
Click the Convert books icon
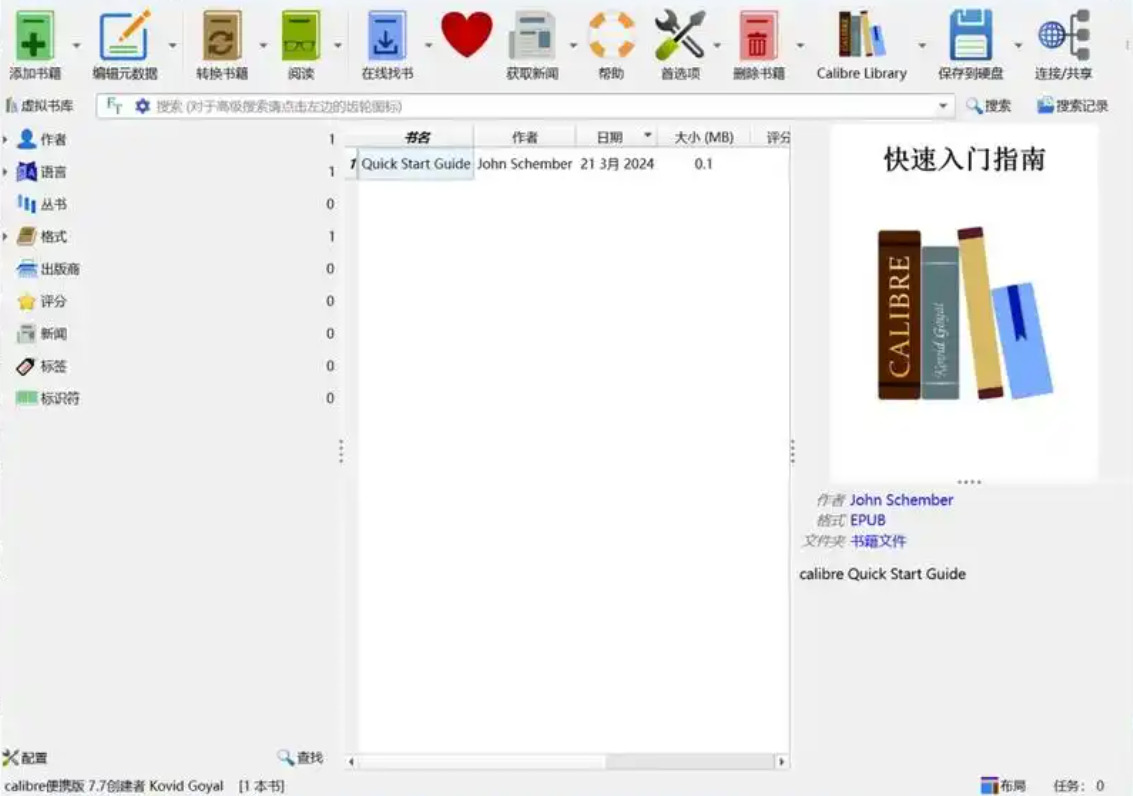coord(221,35)
